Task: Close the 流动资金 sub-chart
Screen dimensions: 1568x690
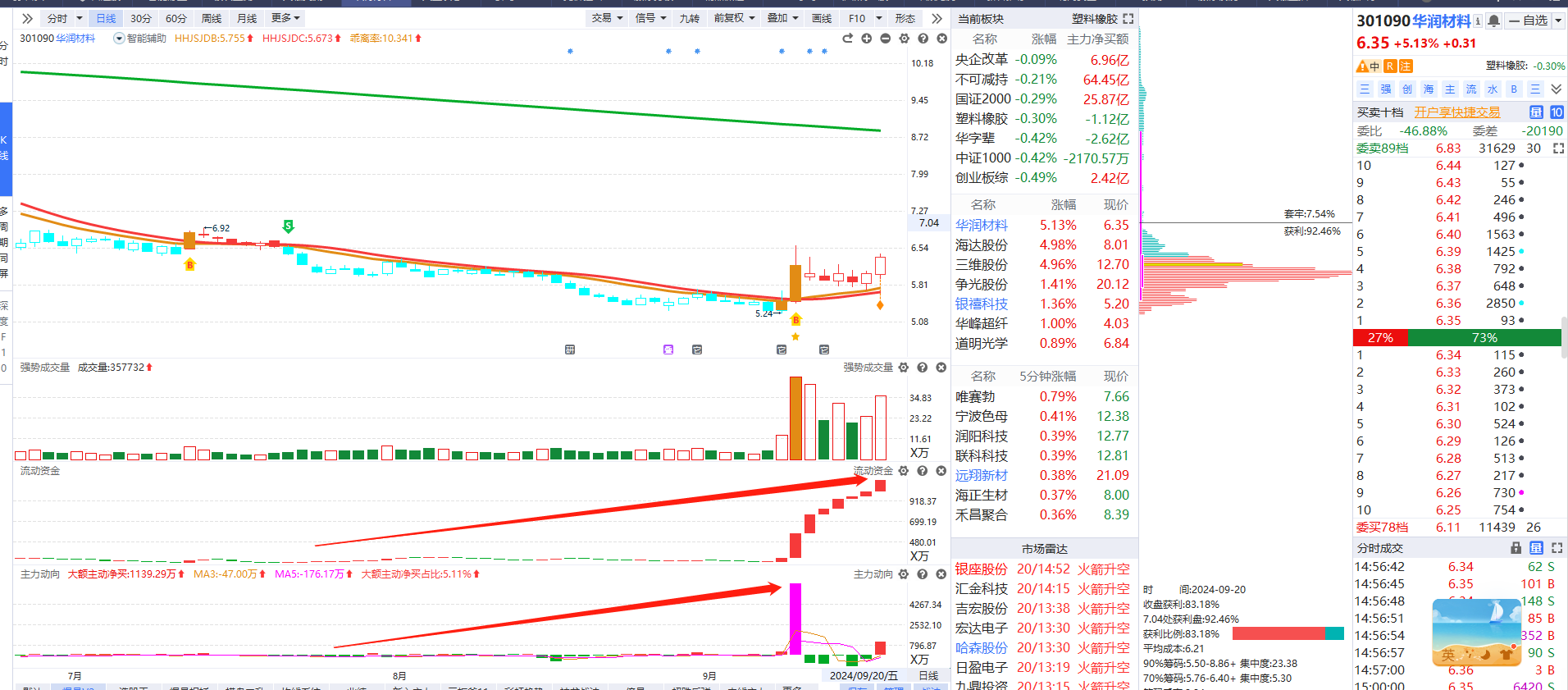Action: [x=941, y=471]
